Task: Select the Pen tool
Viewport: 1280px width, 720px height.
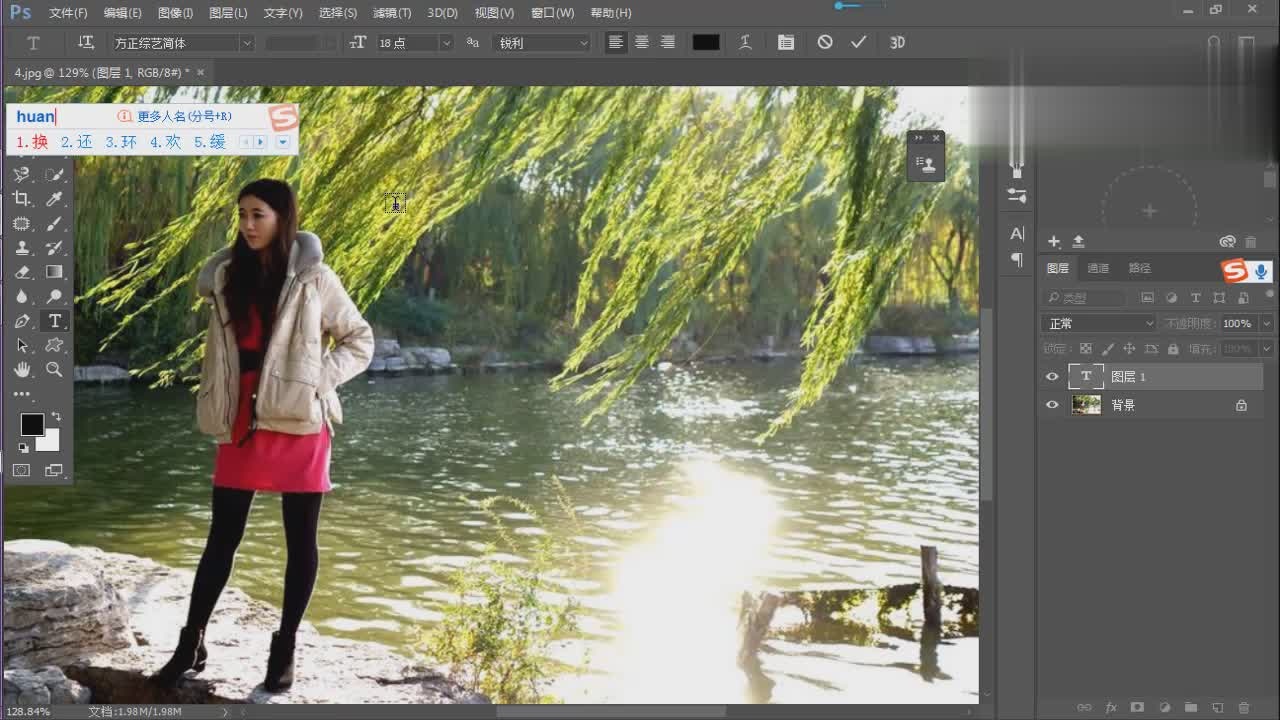Action: click(22, 321)
